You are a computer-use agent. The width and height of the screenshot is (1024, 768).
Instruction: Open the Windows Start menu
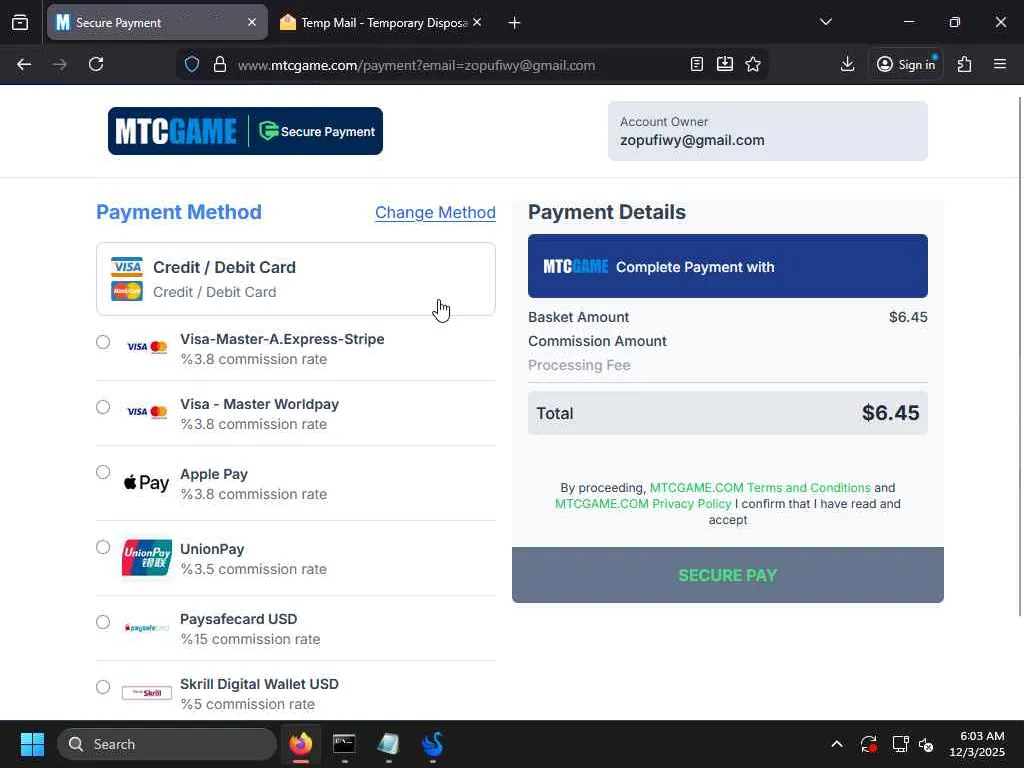click(32, 744)
